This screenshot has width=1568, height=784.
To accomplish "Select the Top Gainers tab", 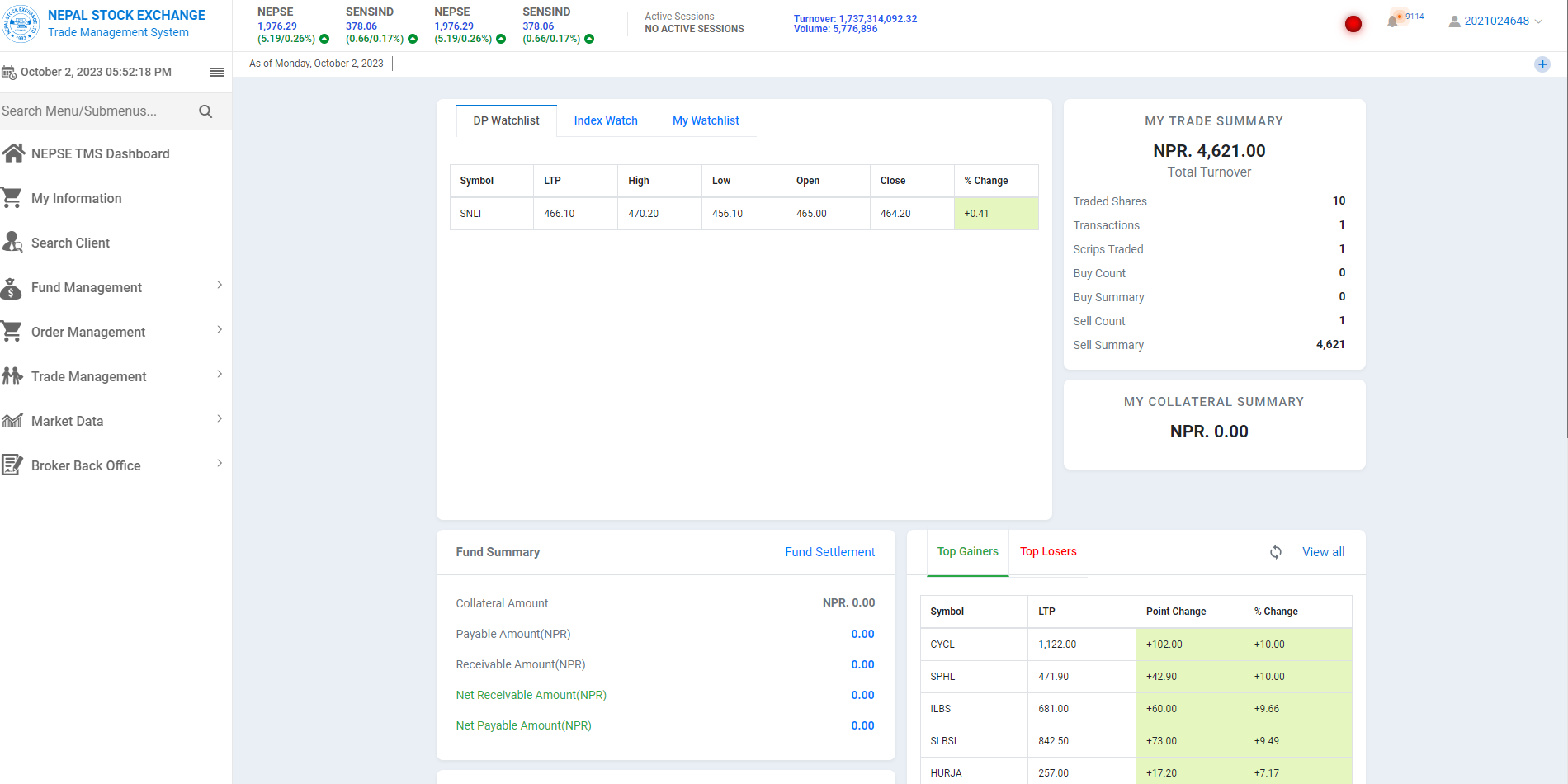I will click(x=967, y=552).
